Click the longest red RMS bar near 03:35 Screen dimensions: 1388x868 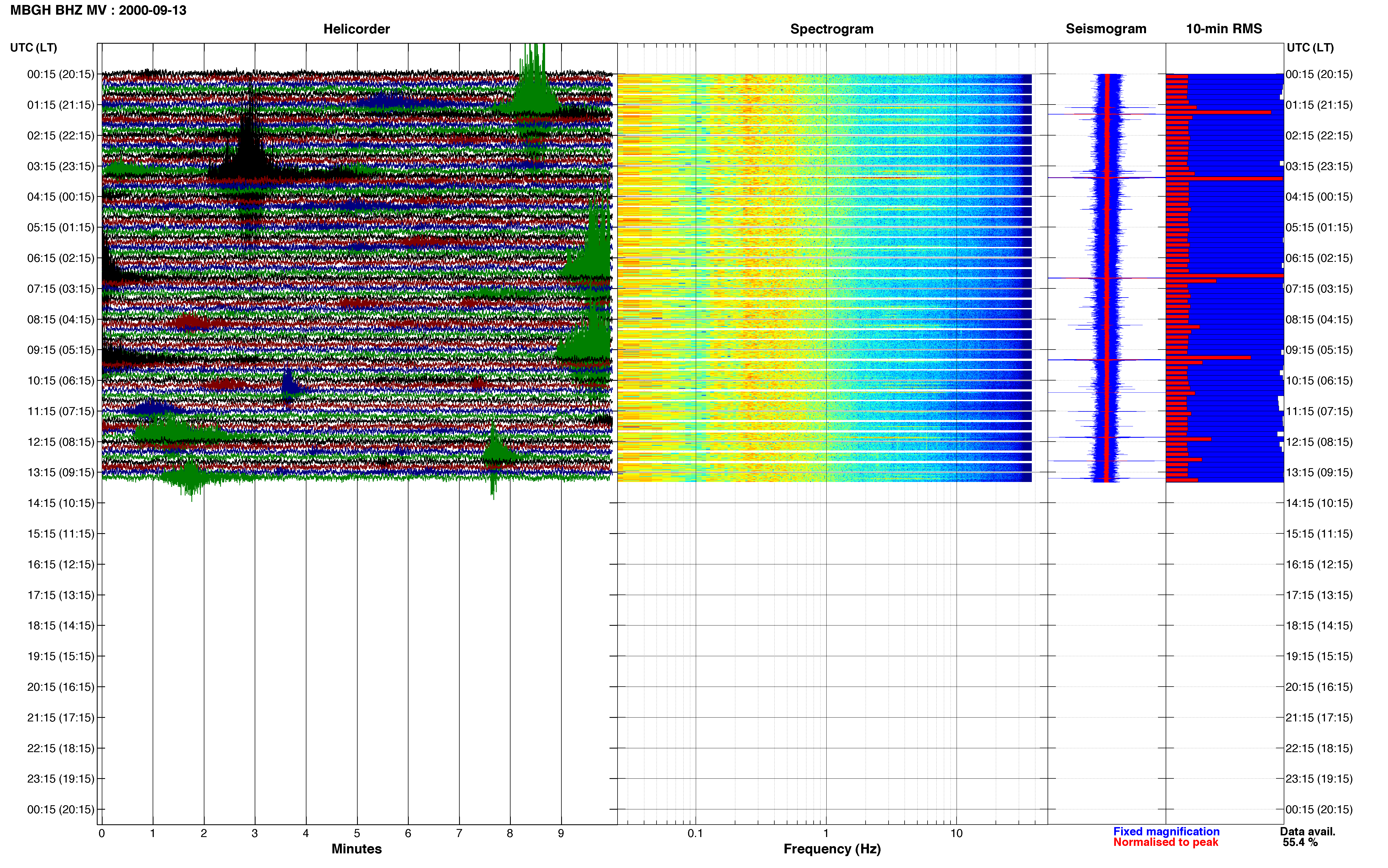pos(1224,179)
